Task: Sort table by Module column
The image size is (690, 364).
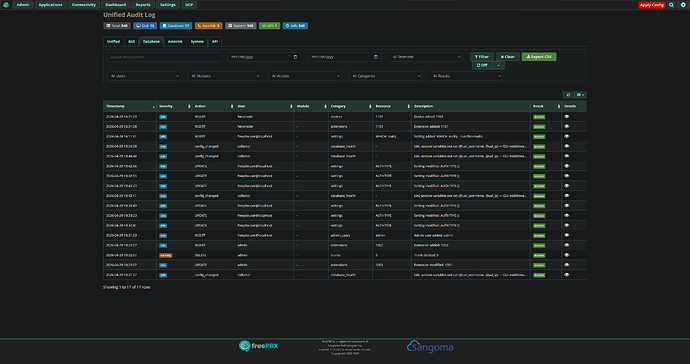Action: click(311, 106)
